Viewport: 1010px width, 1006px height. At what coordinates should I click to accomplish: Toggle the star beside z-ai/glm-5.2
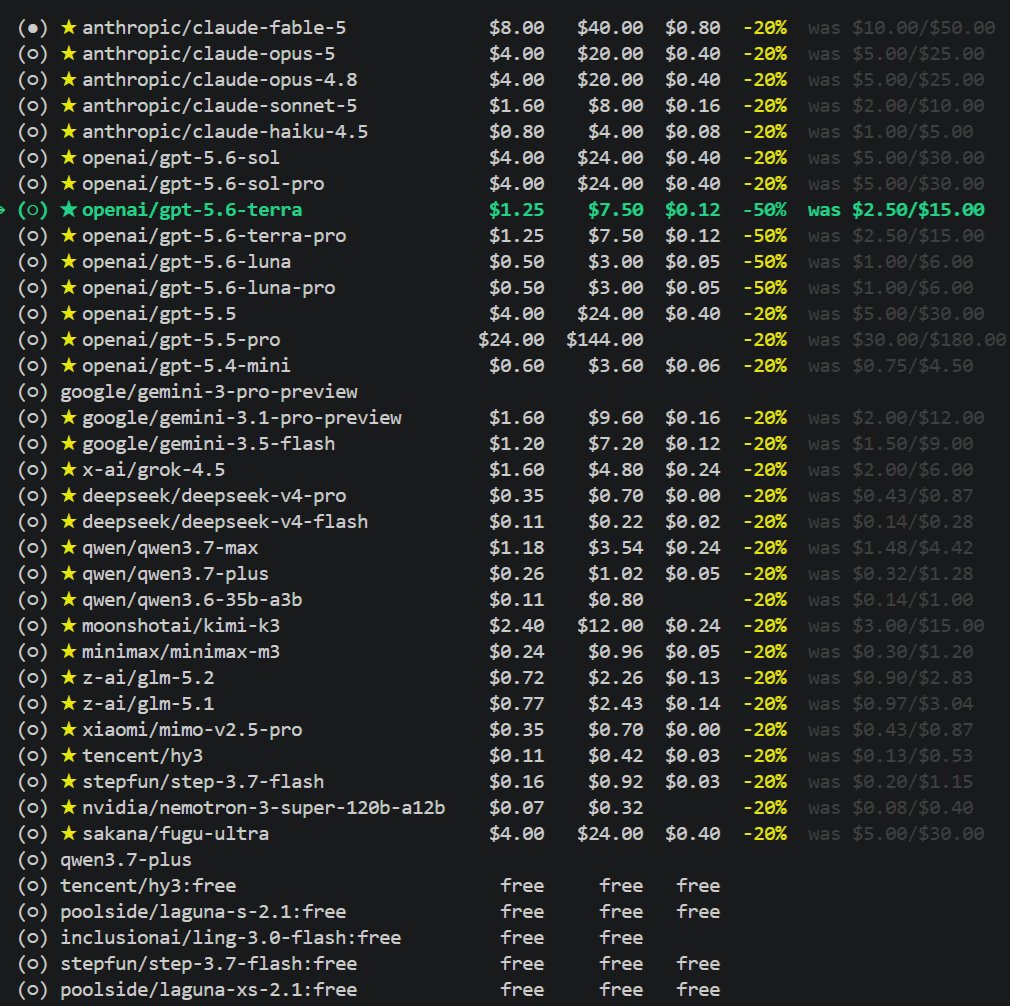click(68, 678)
